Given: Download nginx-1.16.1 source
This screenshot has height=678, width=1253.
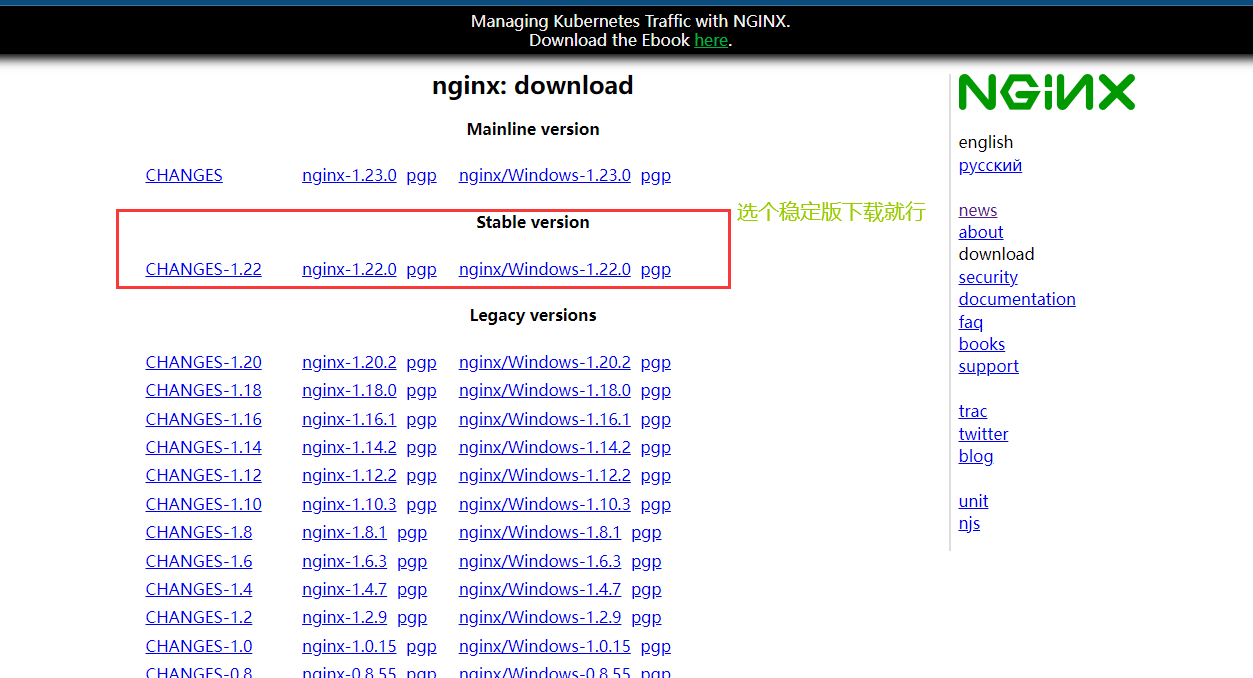Looking at the screenshot, I should point(349,419).
